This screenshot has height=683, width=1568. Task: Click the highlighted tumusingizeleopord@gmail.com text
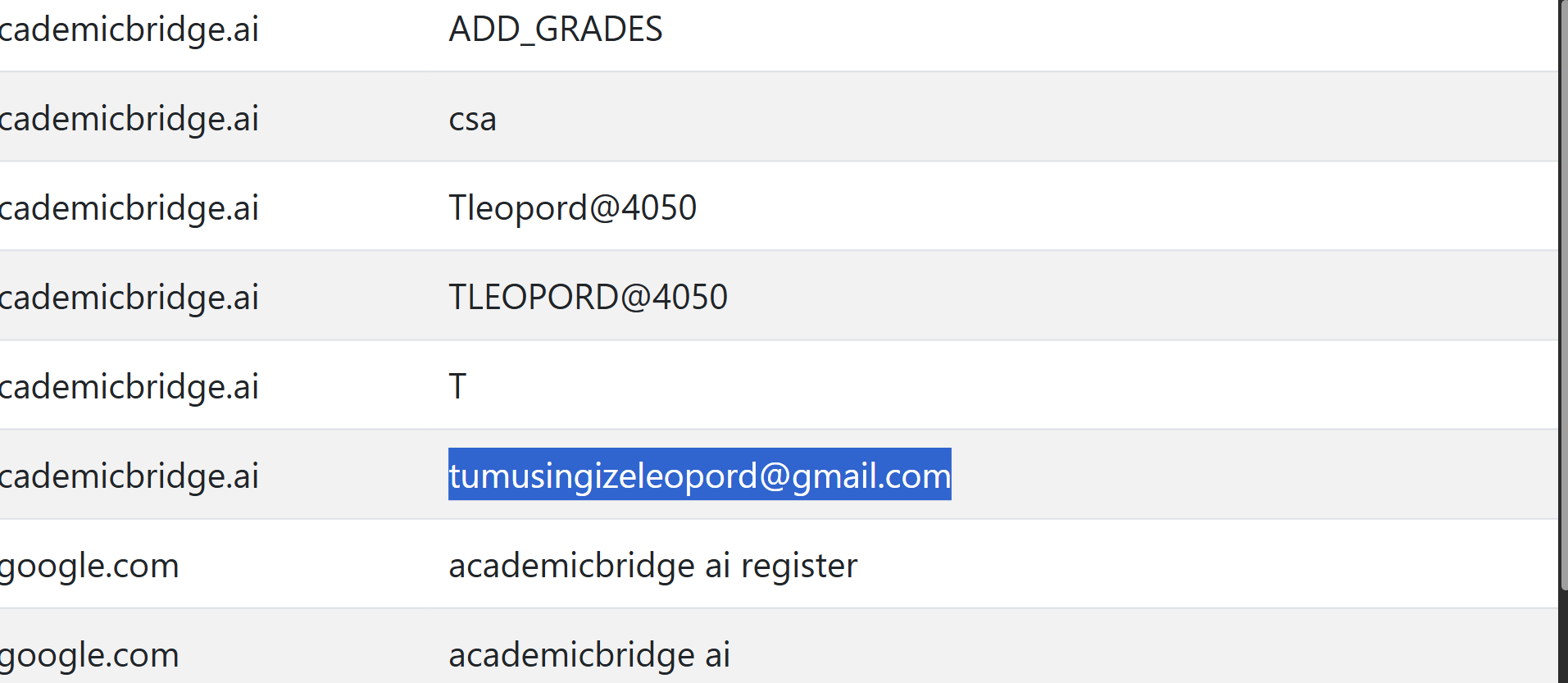click(699, 476)
